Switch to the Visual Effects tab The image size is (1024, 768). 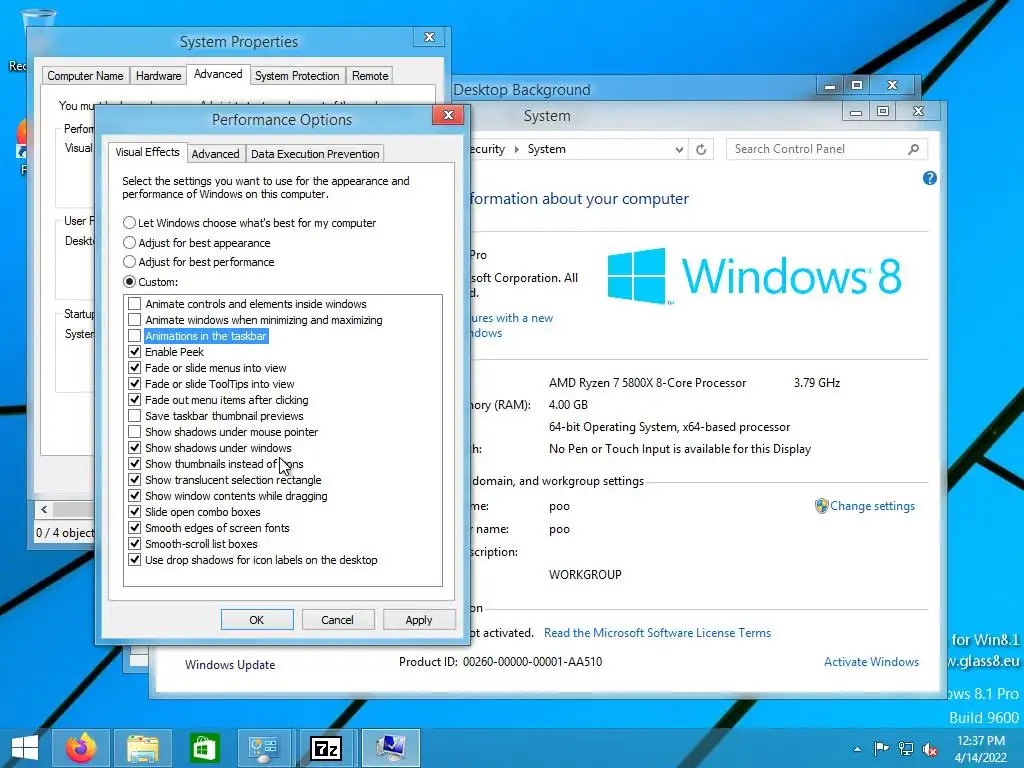click(148, 152)
